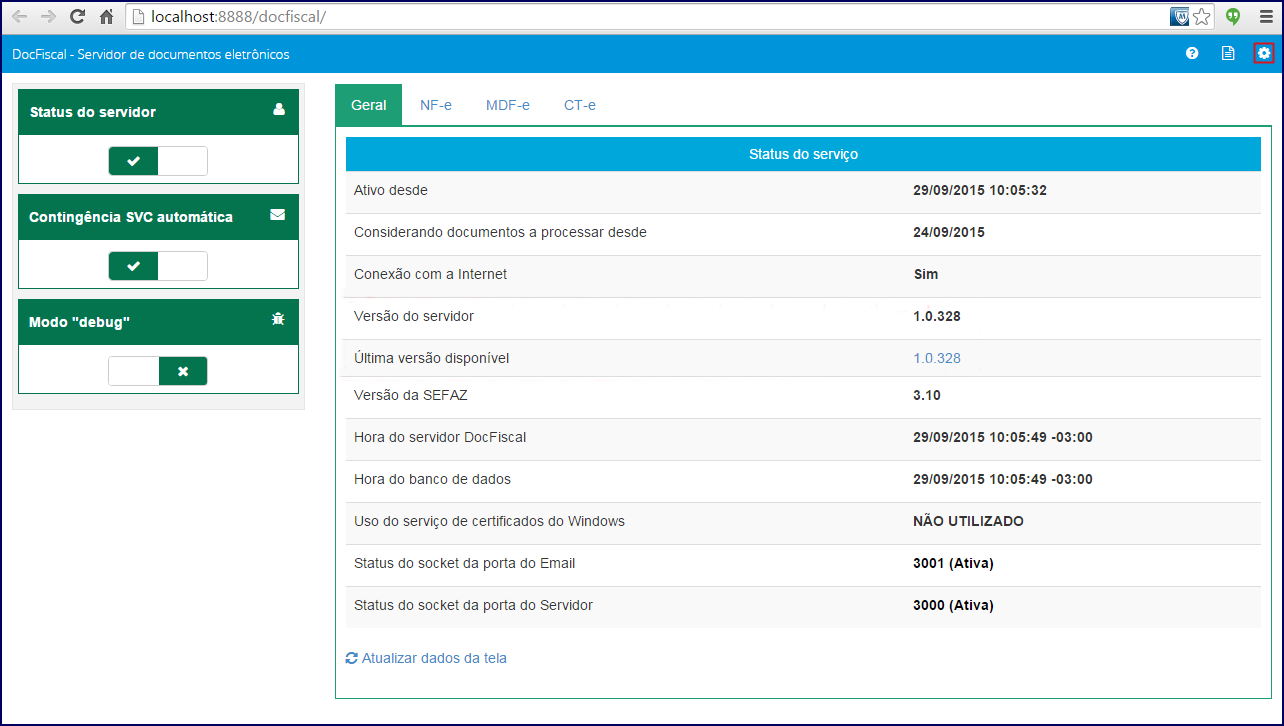This screenshot has height=726, width=1284.
Task: Click the 24/09/2015 date value
Action: 949,232
